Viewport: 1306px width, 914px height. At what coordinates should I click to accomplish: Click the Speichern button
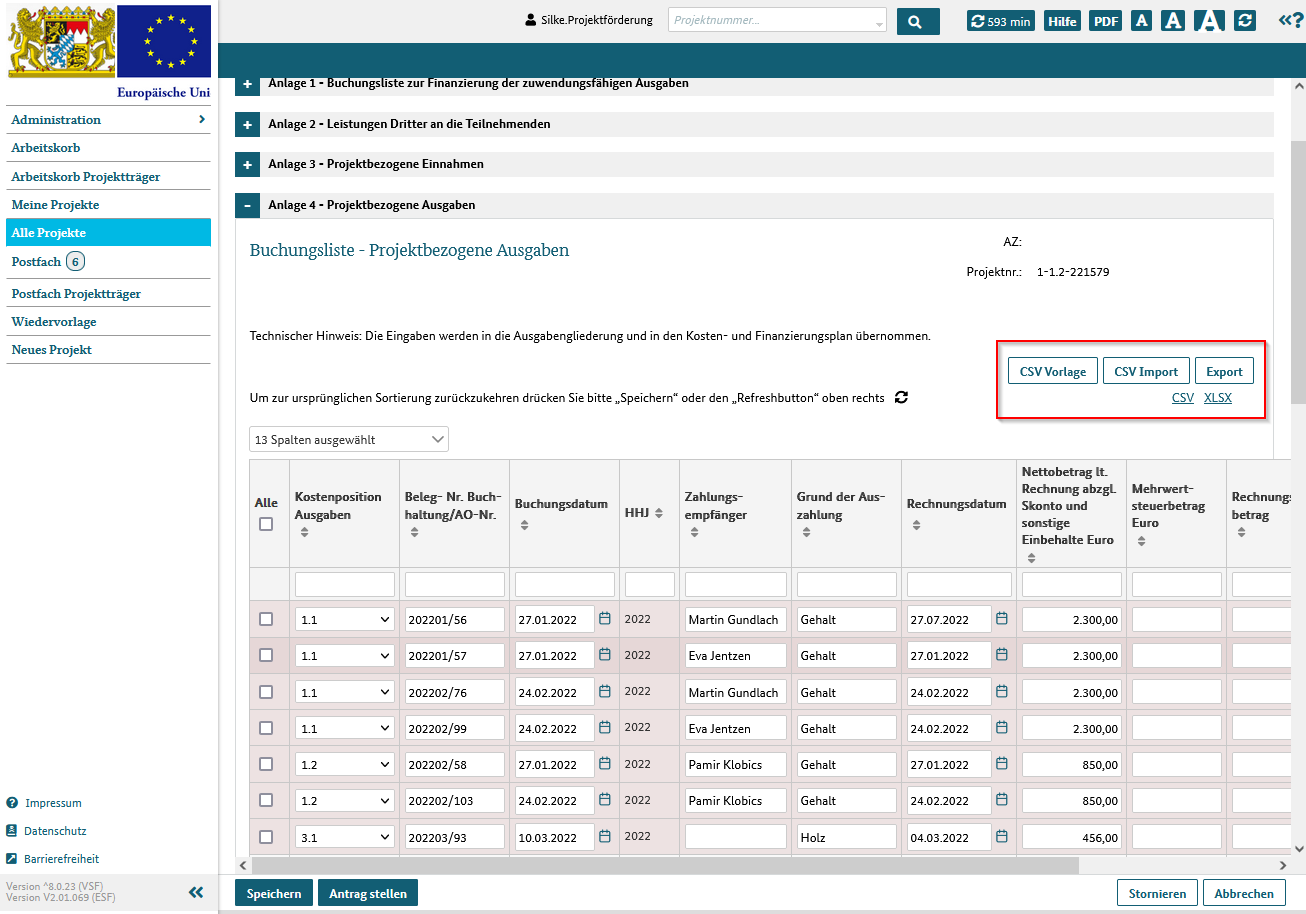pos(274,893)
